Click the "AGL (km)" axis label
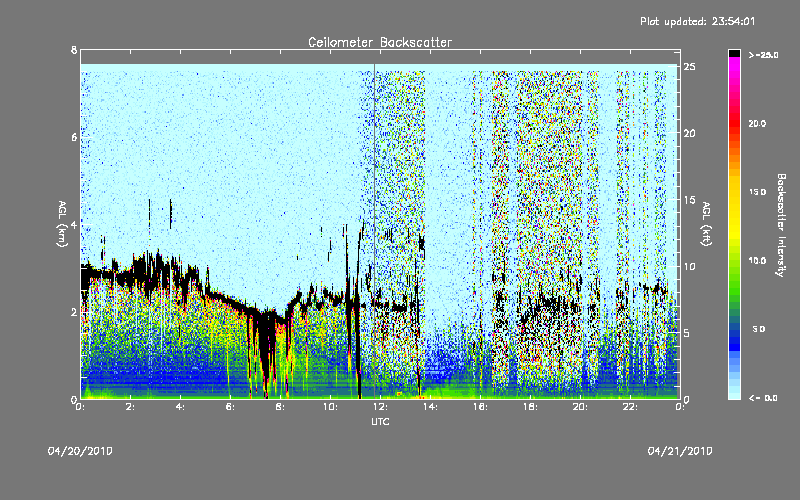Viewport: 800px width, 500px height. [x=62, y=224]
